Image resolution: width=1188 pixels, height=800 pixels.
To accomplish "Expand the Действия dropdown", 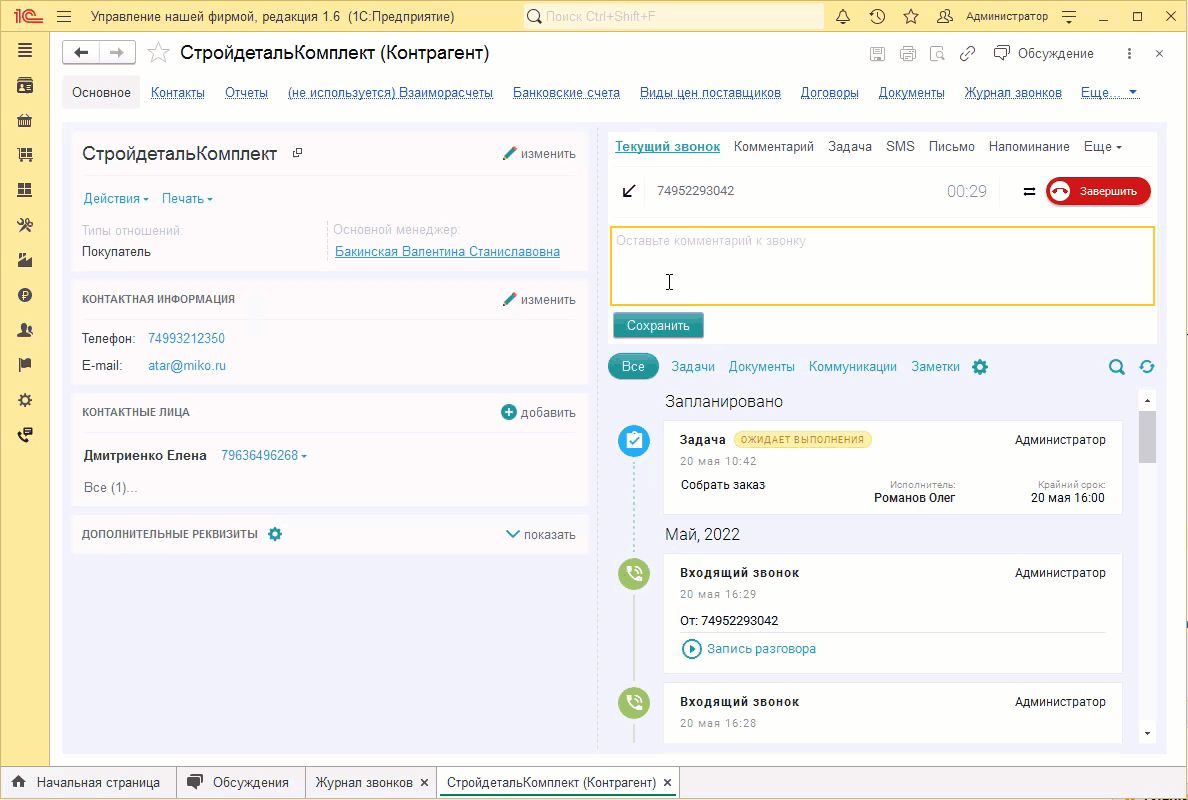I will tap(116, 199).
